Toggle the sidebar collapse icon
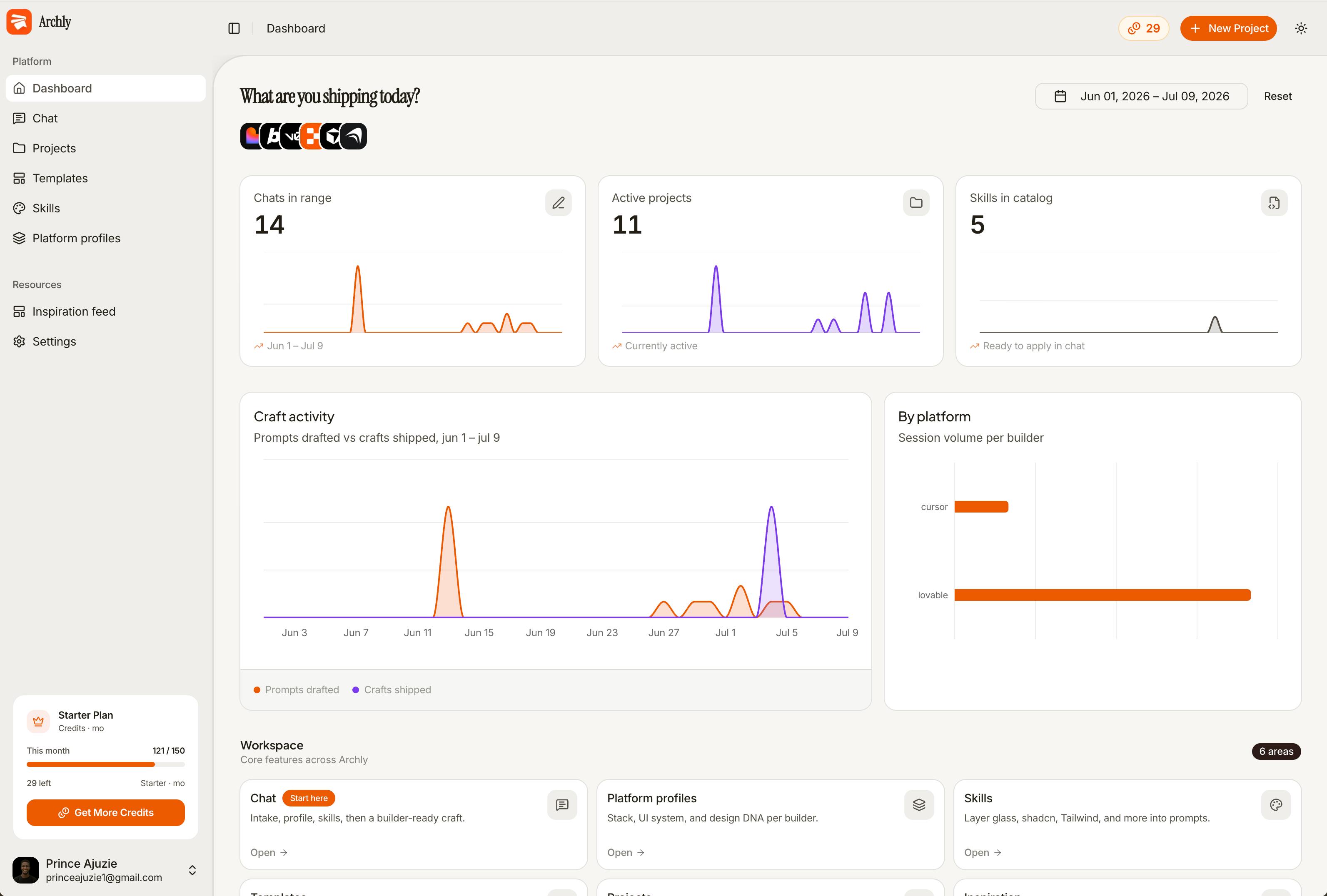The height and width of the screenshot is (896, 1327). (x=234, y=29)
